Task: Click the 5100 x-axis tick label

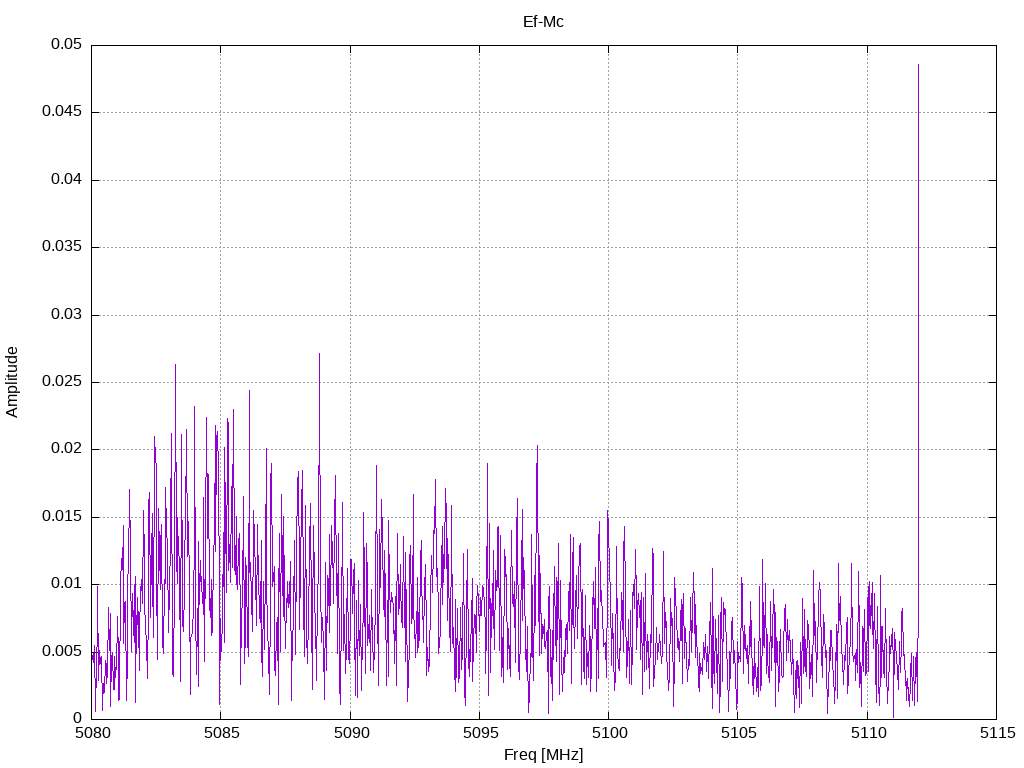Action: pyautogui.click(x=608, y=733)
